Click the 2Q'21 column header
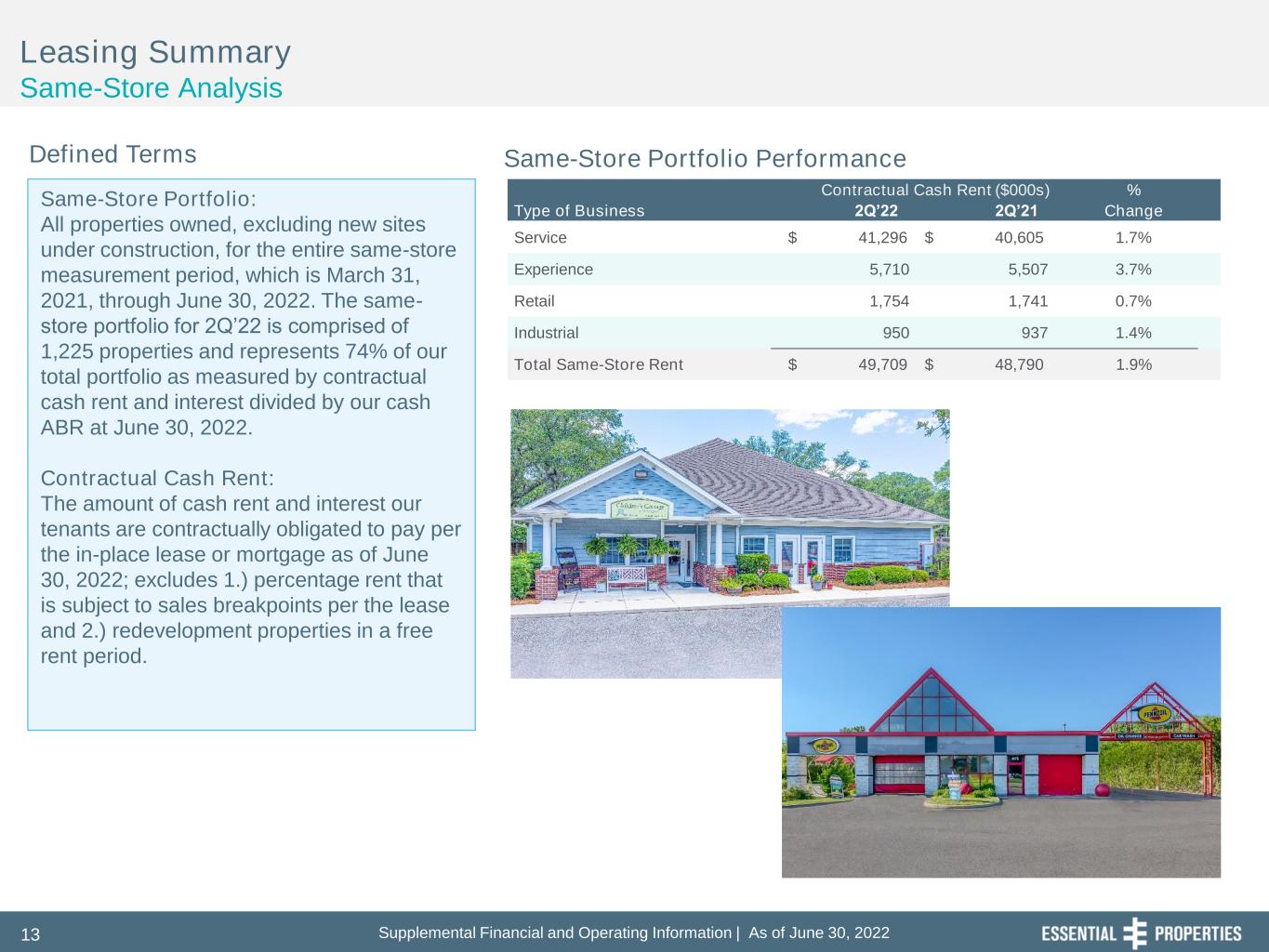 tap(1015, 211)
